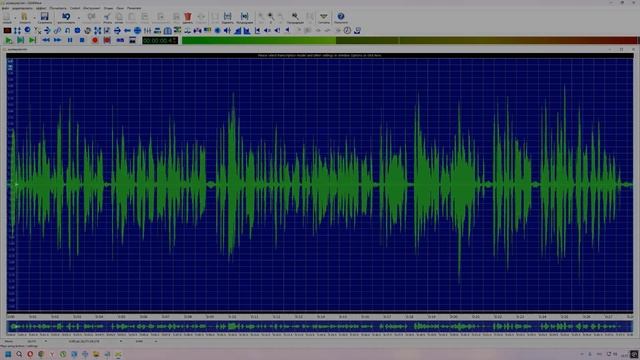Expand the dropdown arrow next to Open
Viewport: 640px width, 360px height.
pos(34,18)
